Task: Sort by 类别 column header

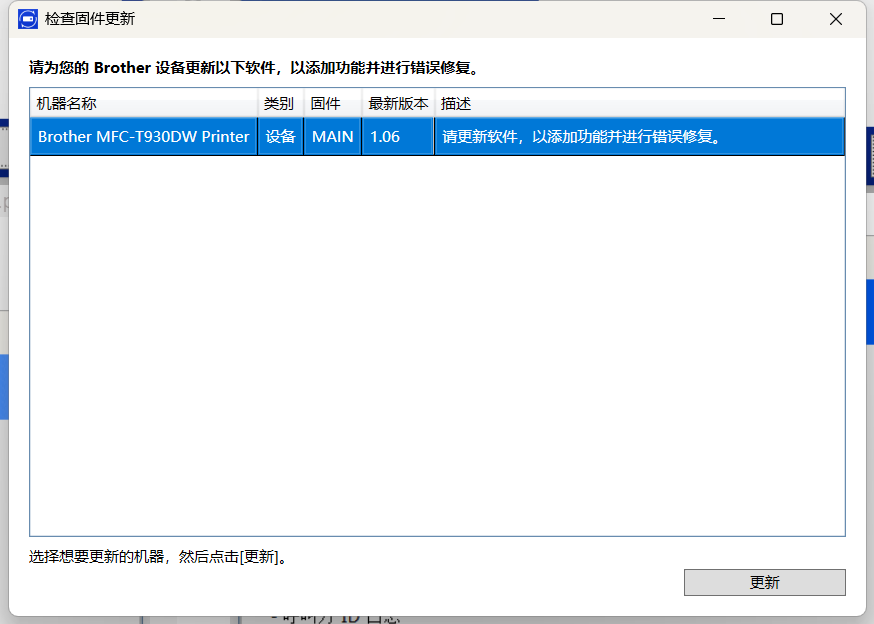Action: pos(280,103)
